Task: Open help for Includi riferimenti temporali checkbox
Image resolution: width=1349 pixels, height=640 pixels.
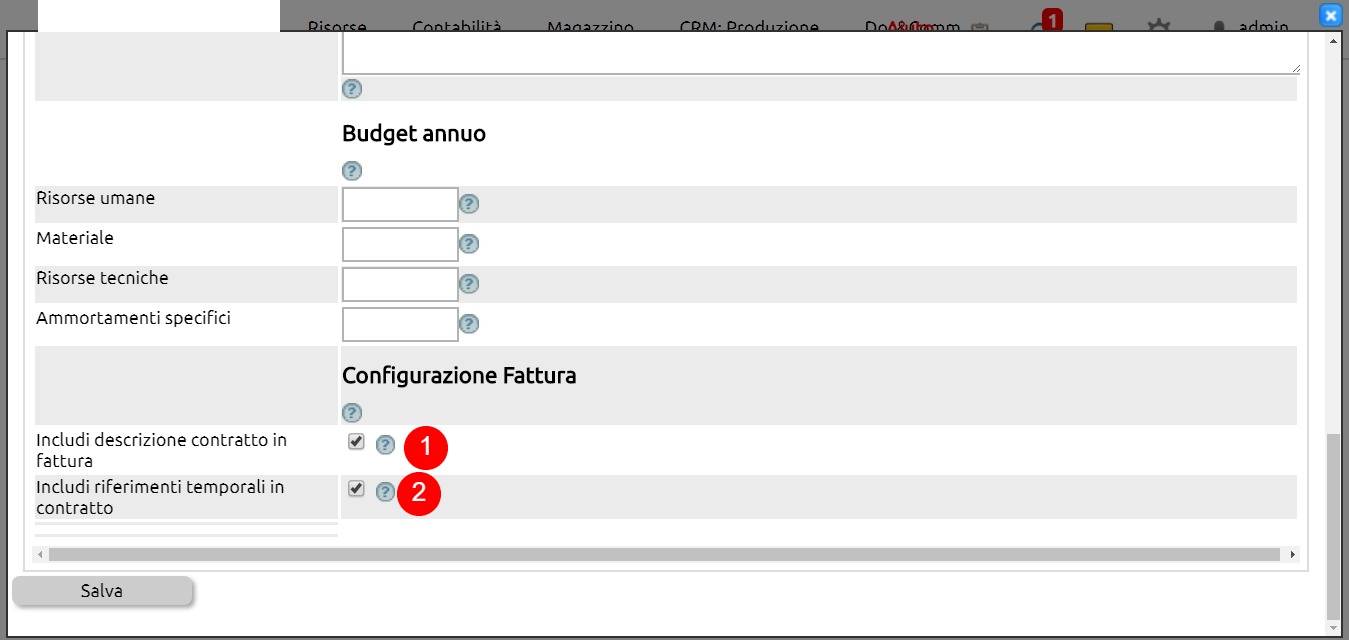Action: click(x=385, y=492)
